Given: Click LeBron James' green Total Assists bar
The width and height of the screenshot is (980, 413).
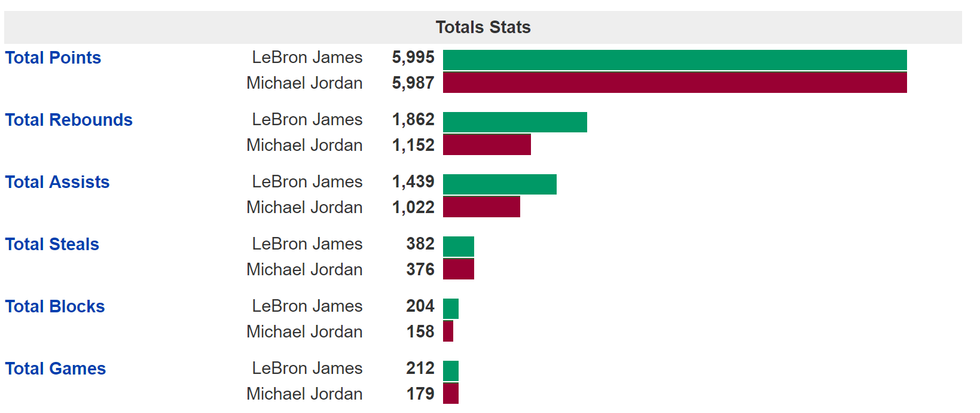Looking at the screenshot, I should (499, 184).
